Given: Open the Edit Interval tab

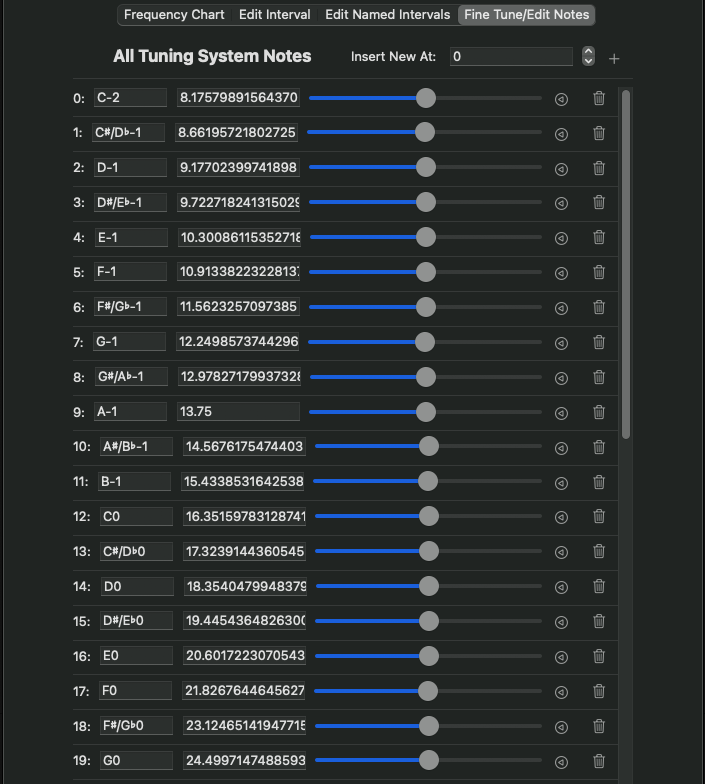Looking at the screenshot, I should pos(275,15).
